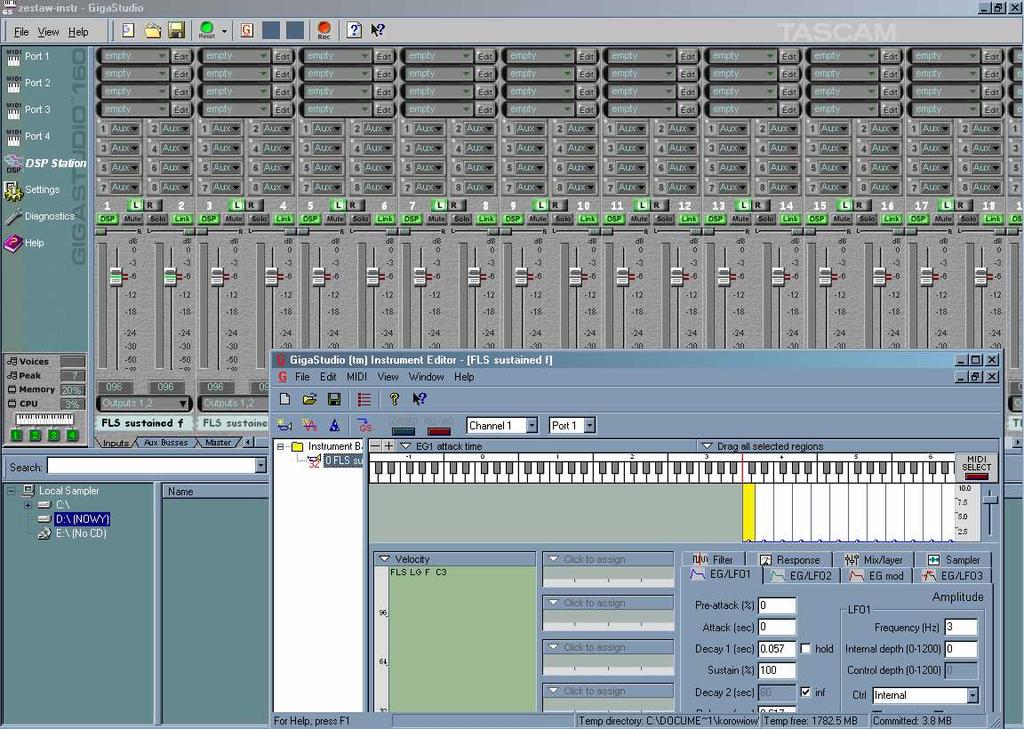Click the red waveform icon in the editor toolbar
Screen dimensions: 1024x729
pyautogui.click(x=310, y=426)
